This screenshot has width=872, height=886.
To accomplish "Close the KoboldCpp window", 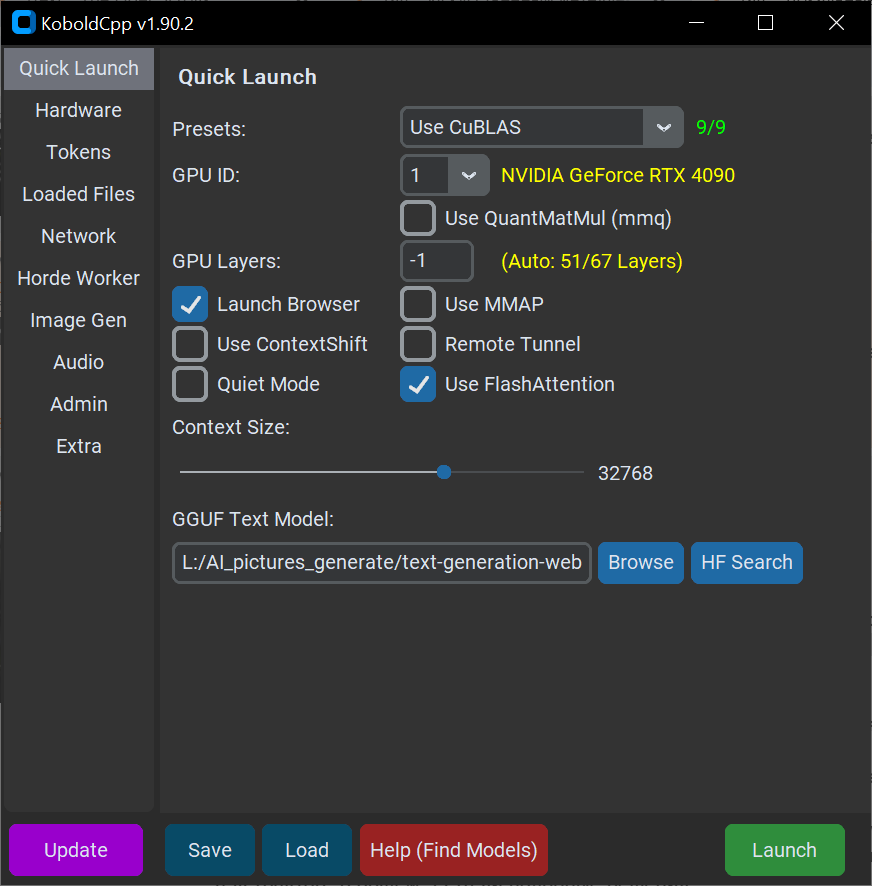I will tap(836, 23).
